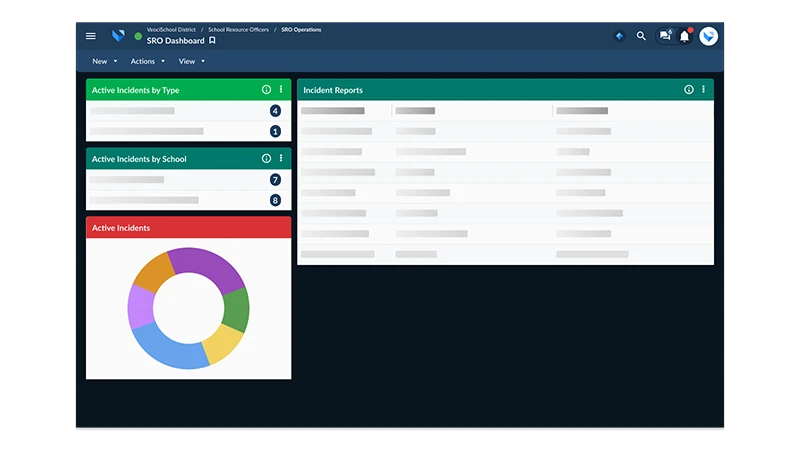Open Active Incidents by Type options menu
This screenshot has width=800, height=450.
click(281, 89)
